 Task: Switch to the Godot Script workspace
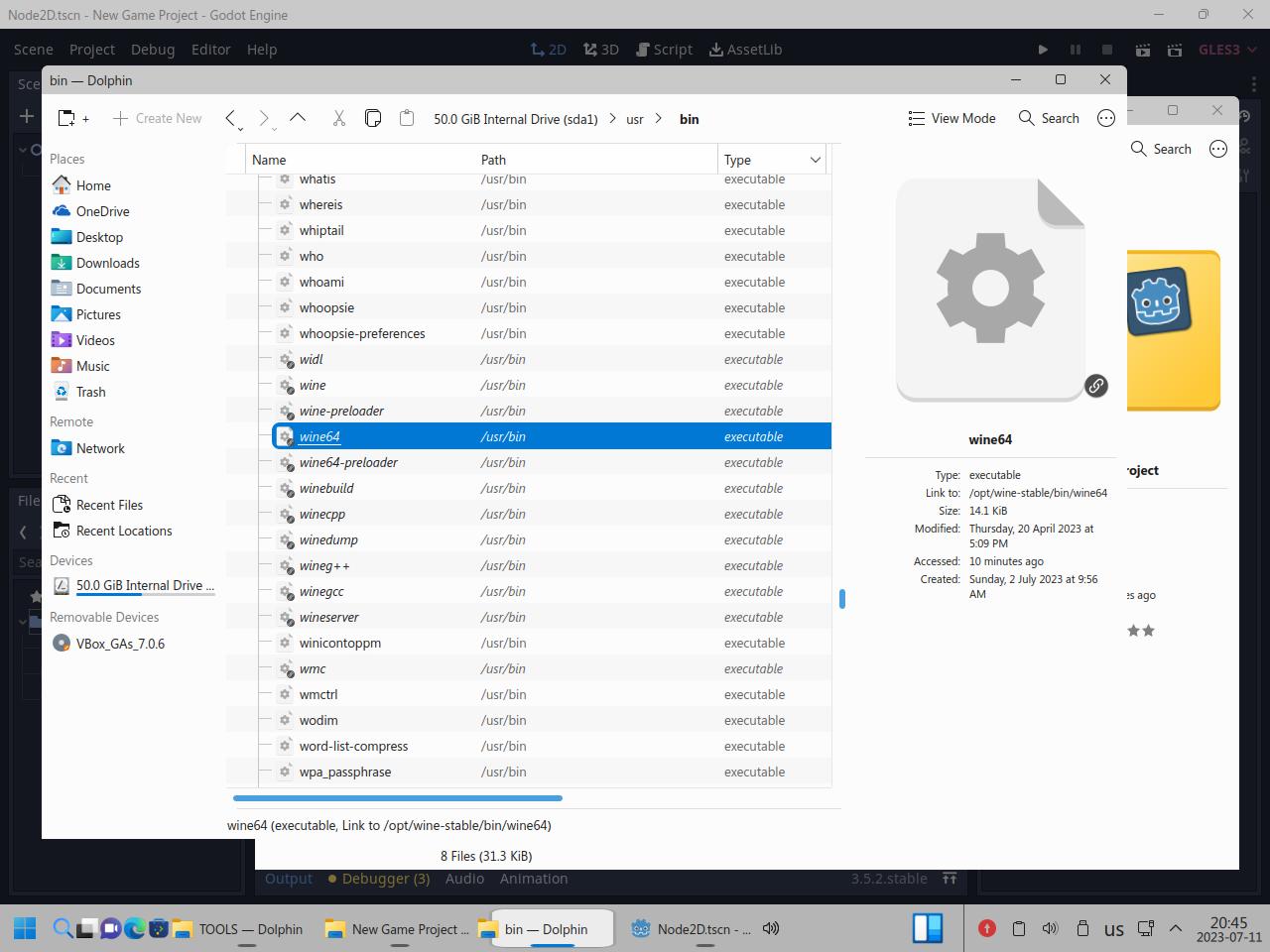click(x=663, y=49)
